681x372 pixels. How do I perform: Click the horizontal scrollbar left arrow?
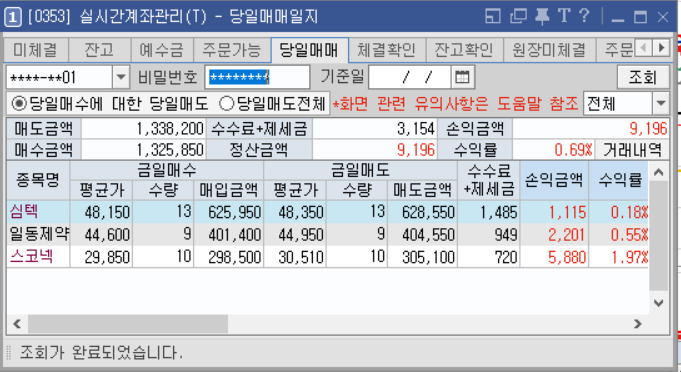click(x=17, y=324)
